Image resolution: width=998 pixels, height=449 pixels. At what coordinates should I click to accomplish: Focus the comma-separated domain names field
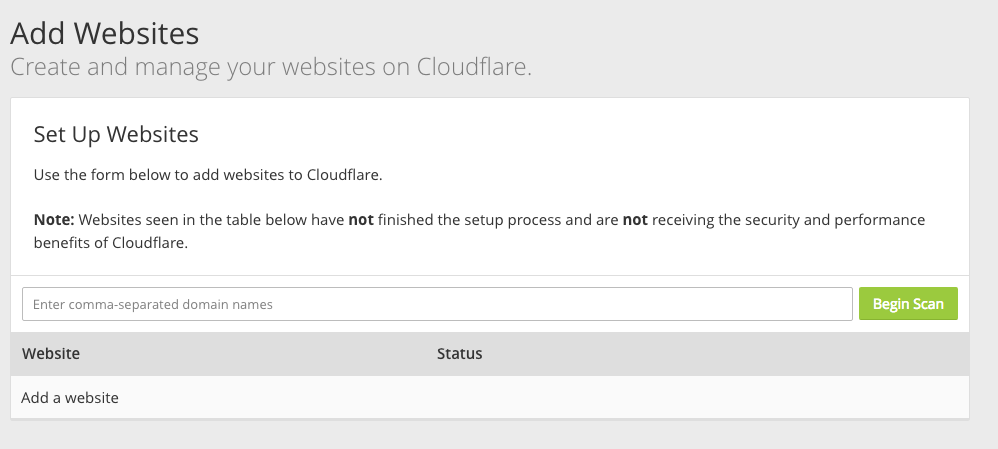[x=437, y=304]
